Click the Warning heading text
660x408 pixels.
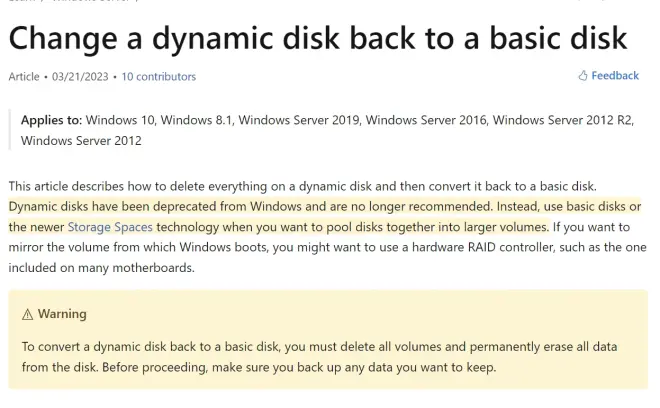click(62, 314)
